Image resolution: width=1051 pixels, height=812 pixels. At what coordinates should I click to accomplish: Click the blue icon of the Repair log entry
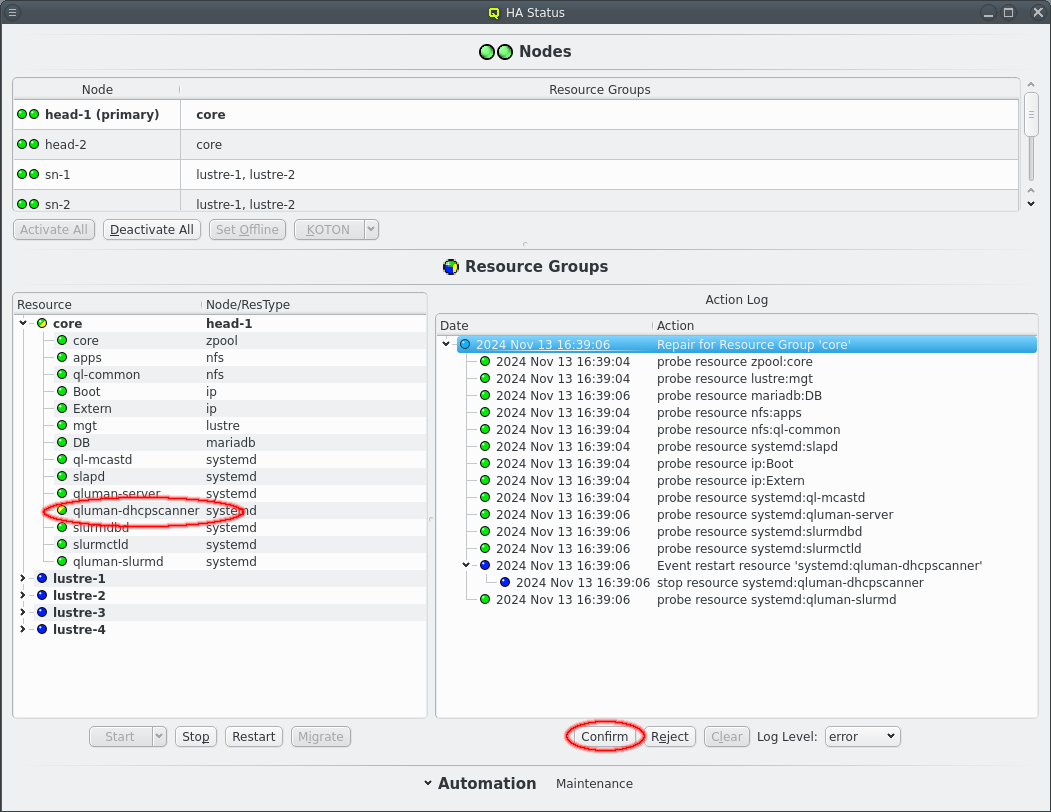[x=464, y=345]
